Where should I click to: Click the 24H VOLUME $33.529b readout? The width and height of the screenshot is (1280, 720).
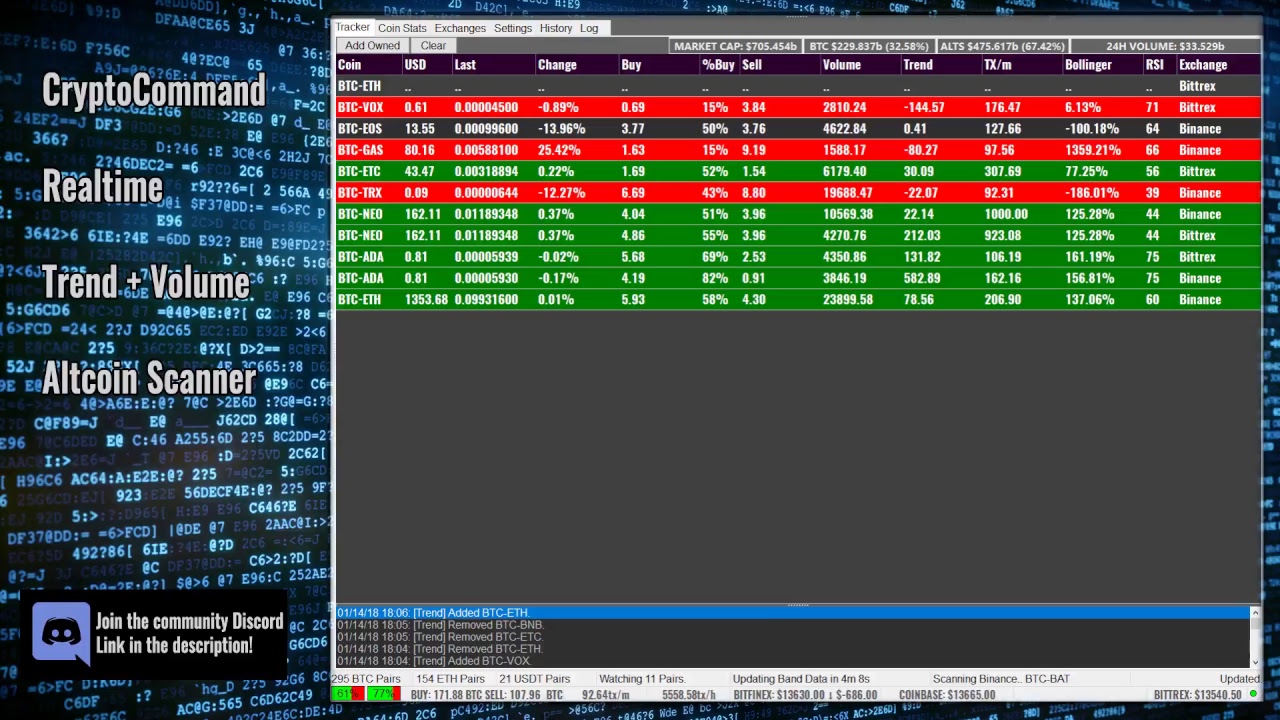1165,46
